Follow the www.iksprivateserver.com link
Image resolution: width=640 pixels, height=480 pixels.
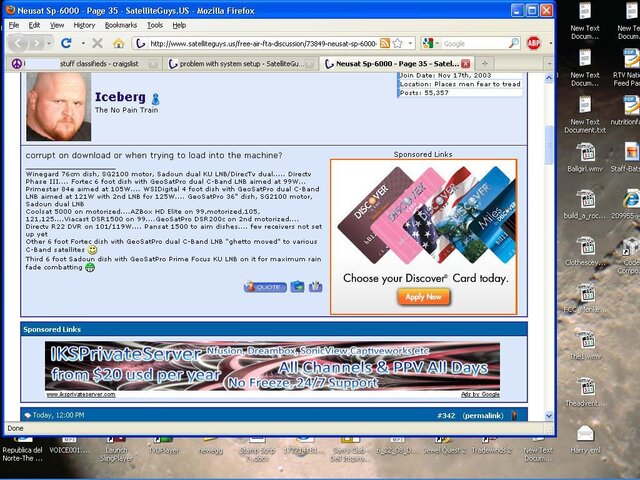81,394
